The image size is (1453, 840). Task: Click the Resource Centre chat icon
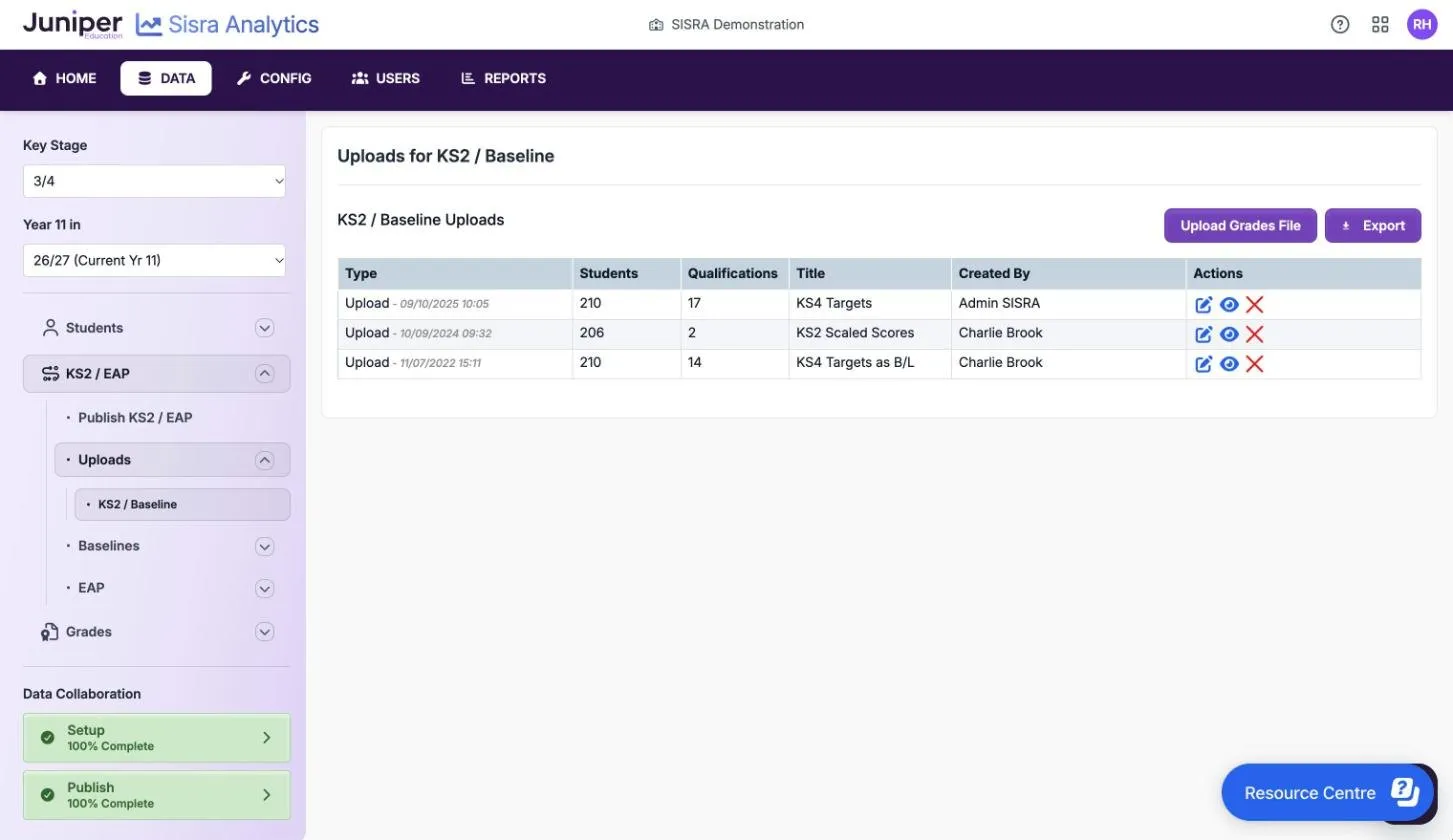(x=1405, y=792)
